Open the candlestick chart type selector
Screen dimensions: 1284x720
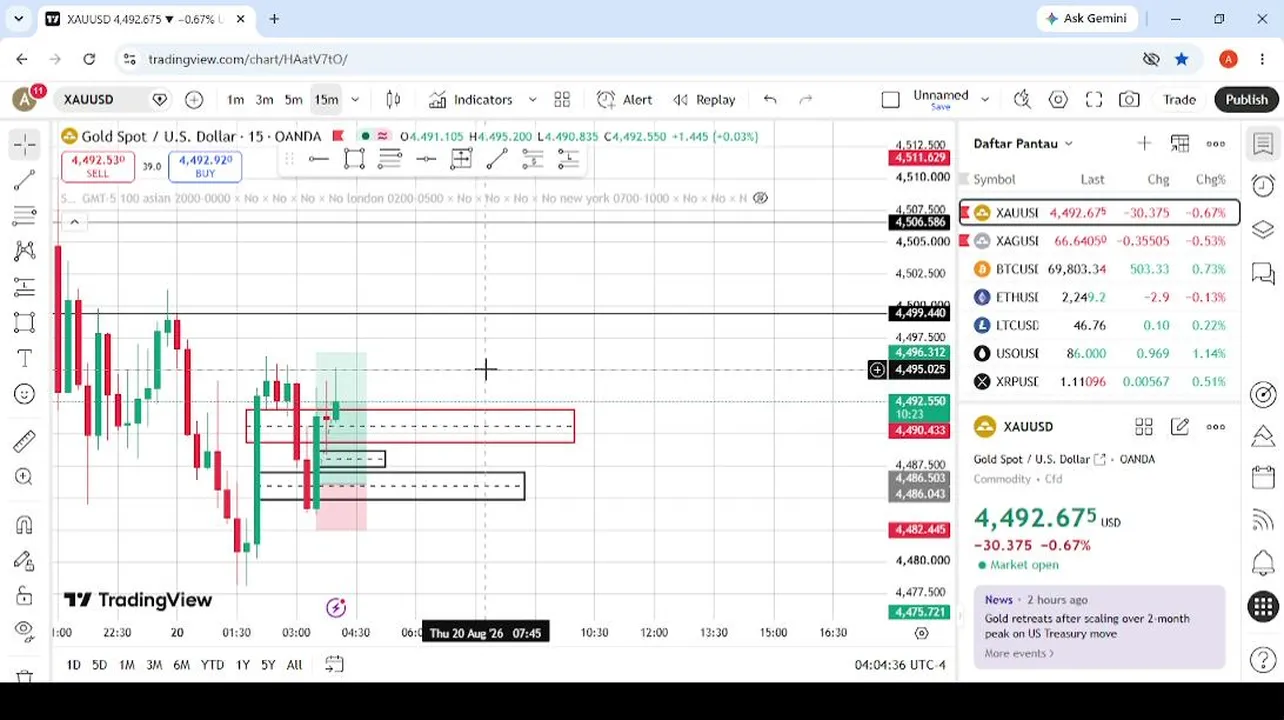[x=393, y=99]
